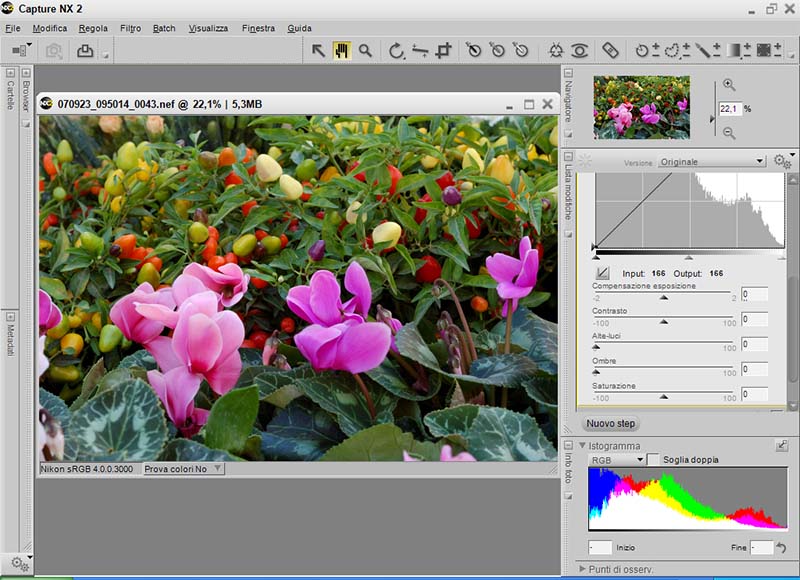Enable the Soglia doppia checkbox
Image resolution: width=800 pixels, height=580 pixels.
coord(653,459)
